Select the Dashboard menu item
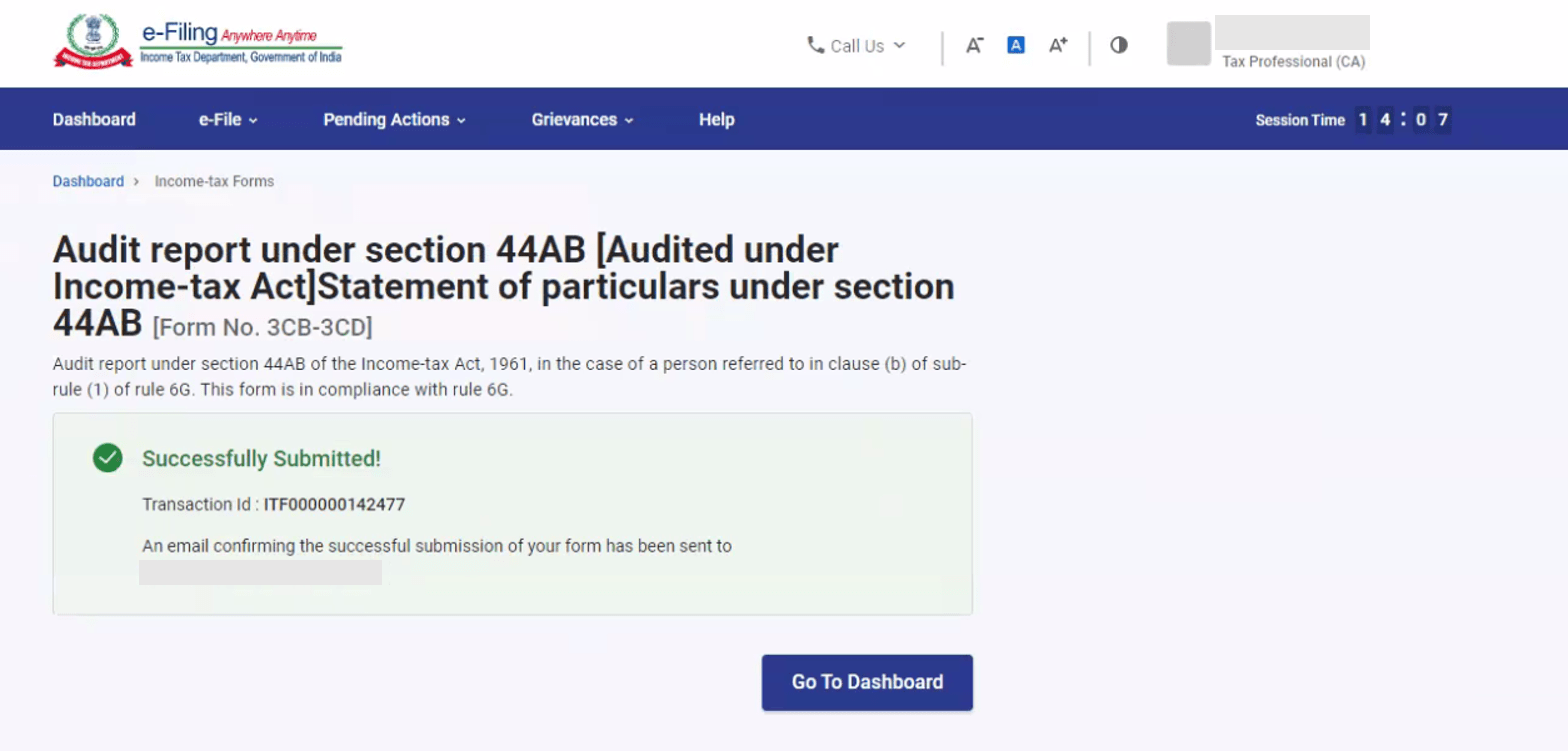Viewport: 1568px width, 751px height. point(94,119)
